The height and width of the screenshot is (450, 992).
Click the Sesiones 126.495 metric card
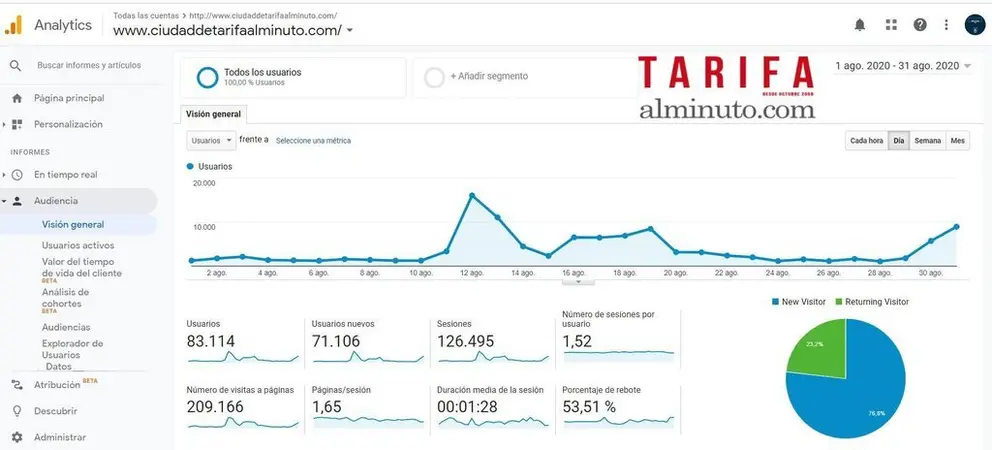point(493,340)
